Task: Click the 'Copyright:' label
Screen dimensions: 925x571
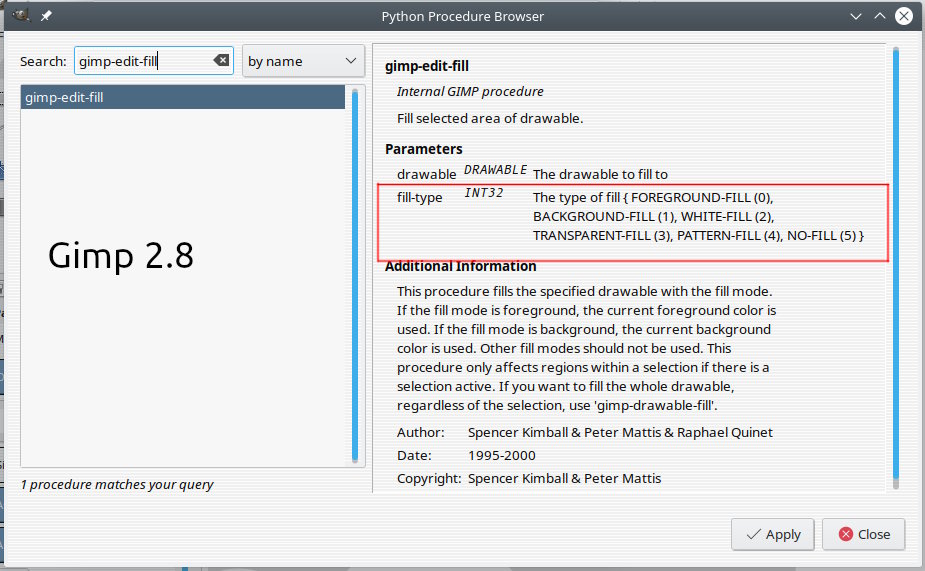Action: (x=429, y=478)
